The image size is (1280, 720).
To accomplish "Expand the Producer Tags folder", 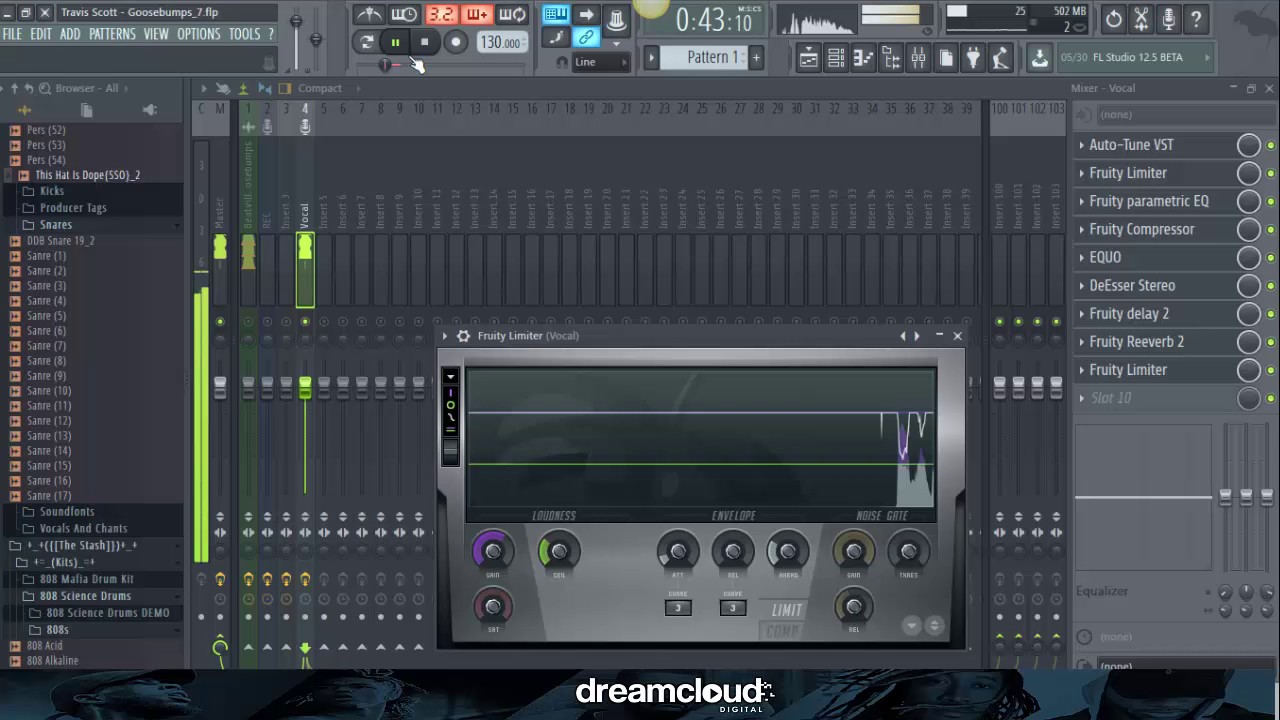I will (x=73, y=208).
